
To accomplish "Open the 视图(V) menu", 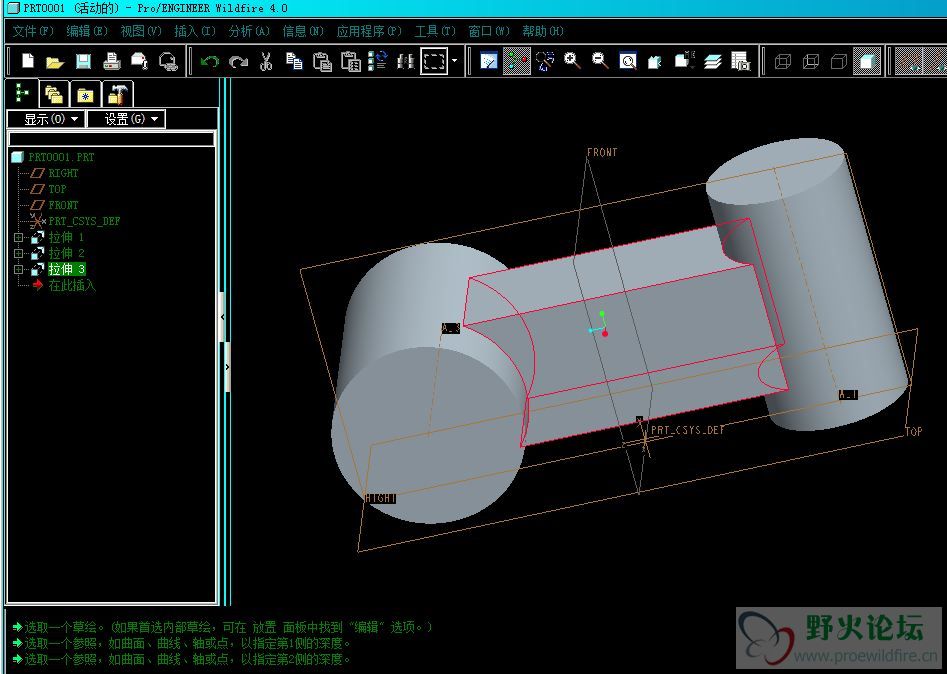I will pyautogui.click(x=141, y=31).
